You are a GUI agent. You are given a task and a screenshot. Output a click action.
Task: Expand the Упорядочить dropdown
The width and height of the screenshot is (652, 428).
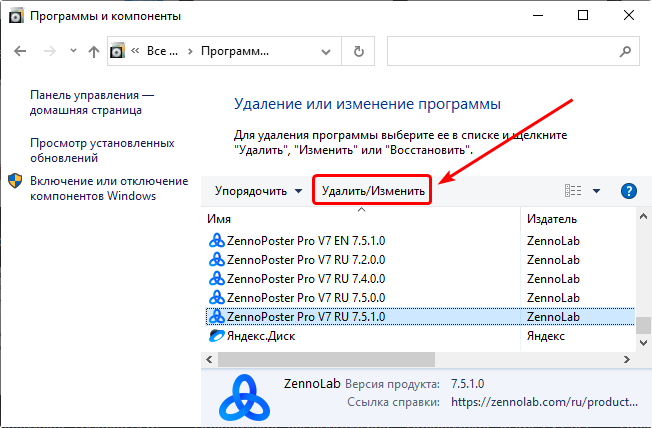point(259,191)
